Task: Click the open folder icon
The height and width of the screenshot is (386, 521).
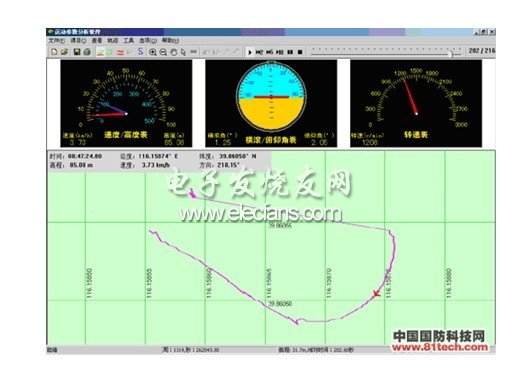Action: [64, 52]
